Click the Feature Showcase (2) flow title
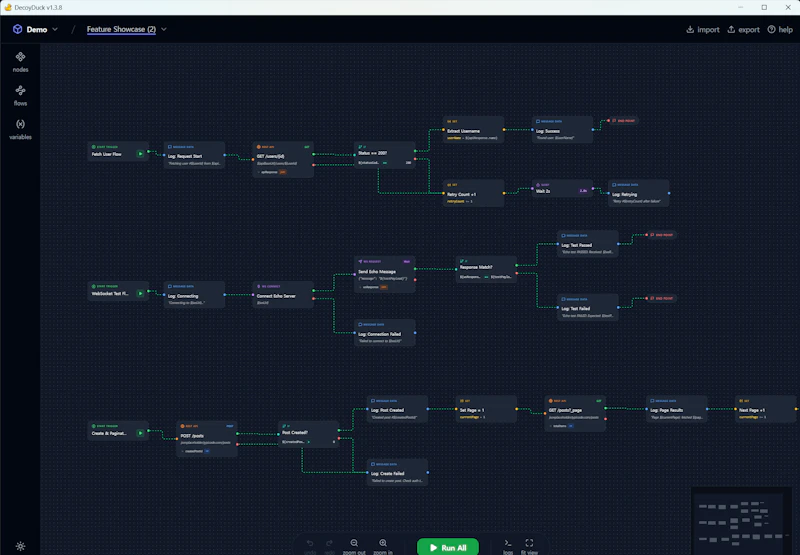This screenshot has height=555, width=800. 121,29
